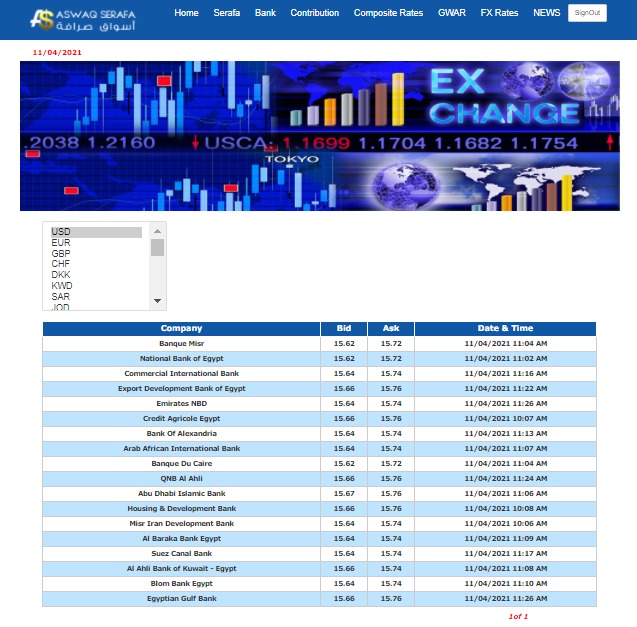Select KWD in the currency list
Viewport: 637px width, 627px height.
[x=96, y=286]
